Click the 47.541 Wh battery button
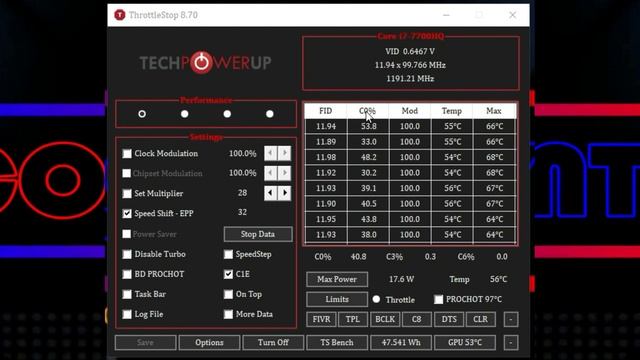 coord(401,342)
